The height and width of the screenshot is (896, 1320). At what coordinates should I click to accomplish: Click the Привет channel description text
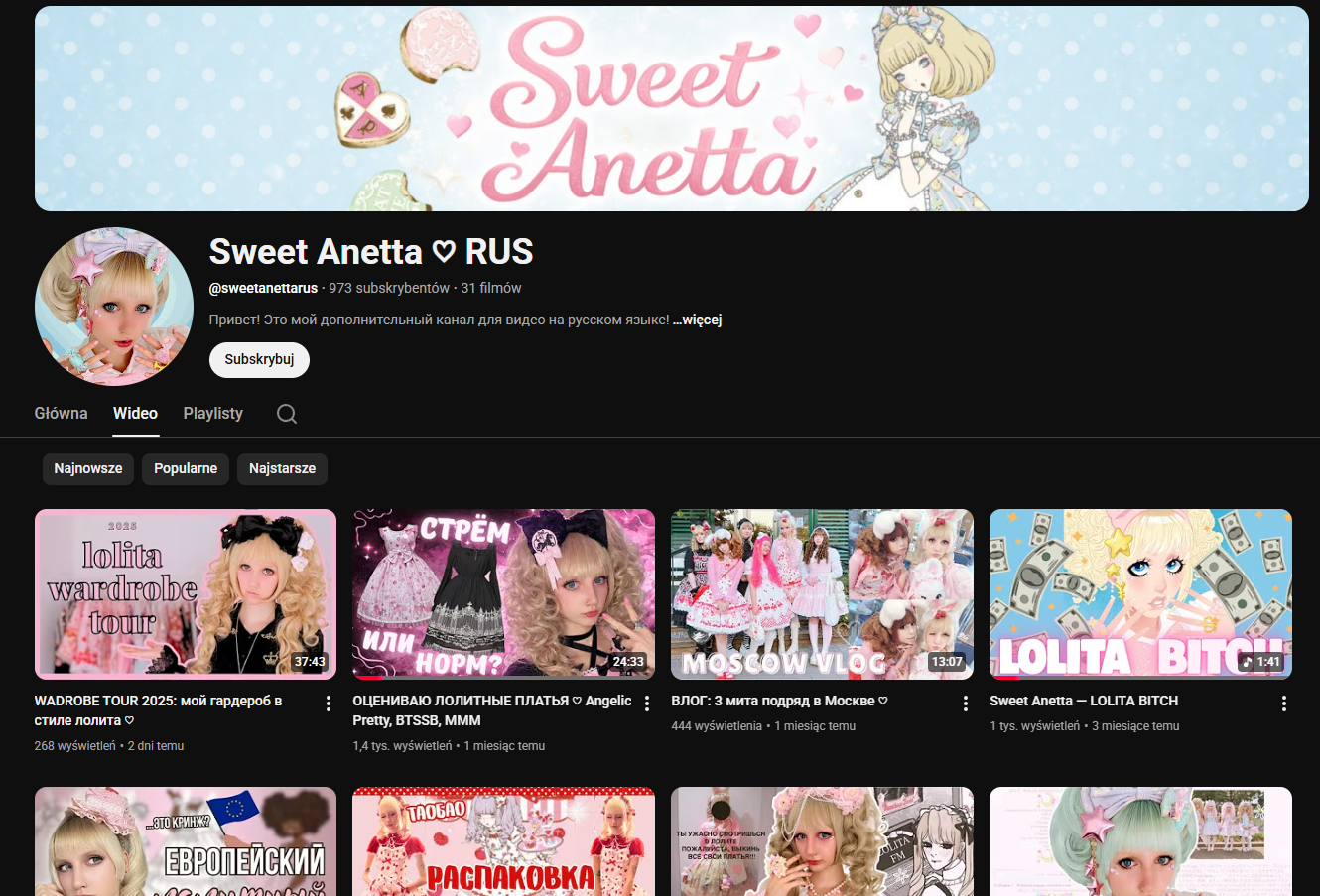pos(439,320)
